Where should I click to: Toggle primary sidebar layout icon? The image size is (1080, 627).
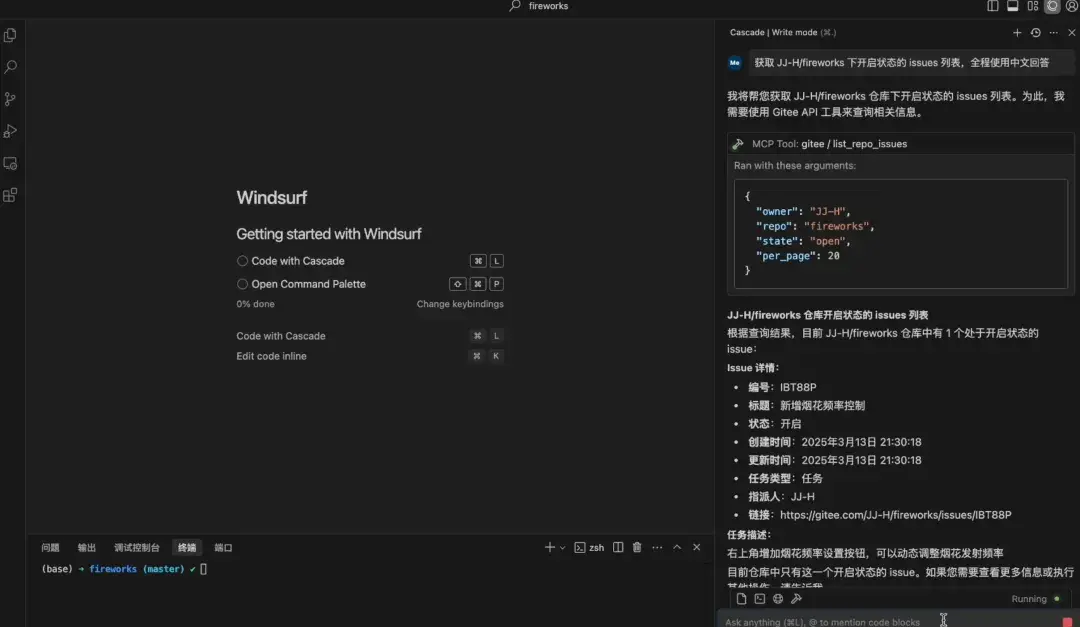[x=993, y=6]
